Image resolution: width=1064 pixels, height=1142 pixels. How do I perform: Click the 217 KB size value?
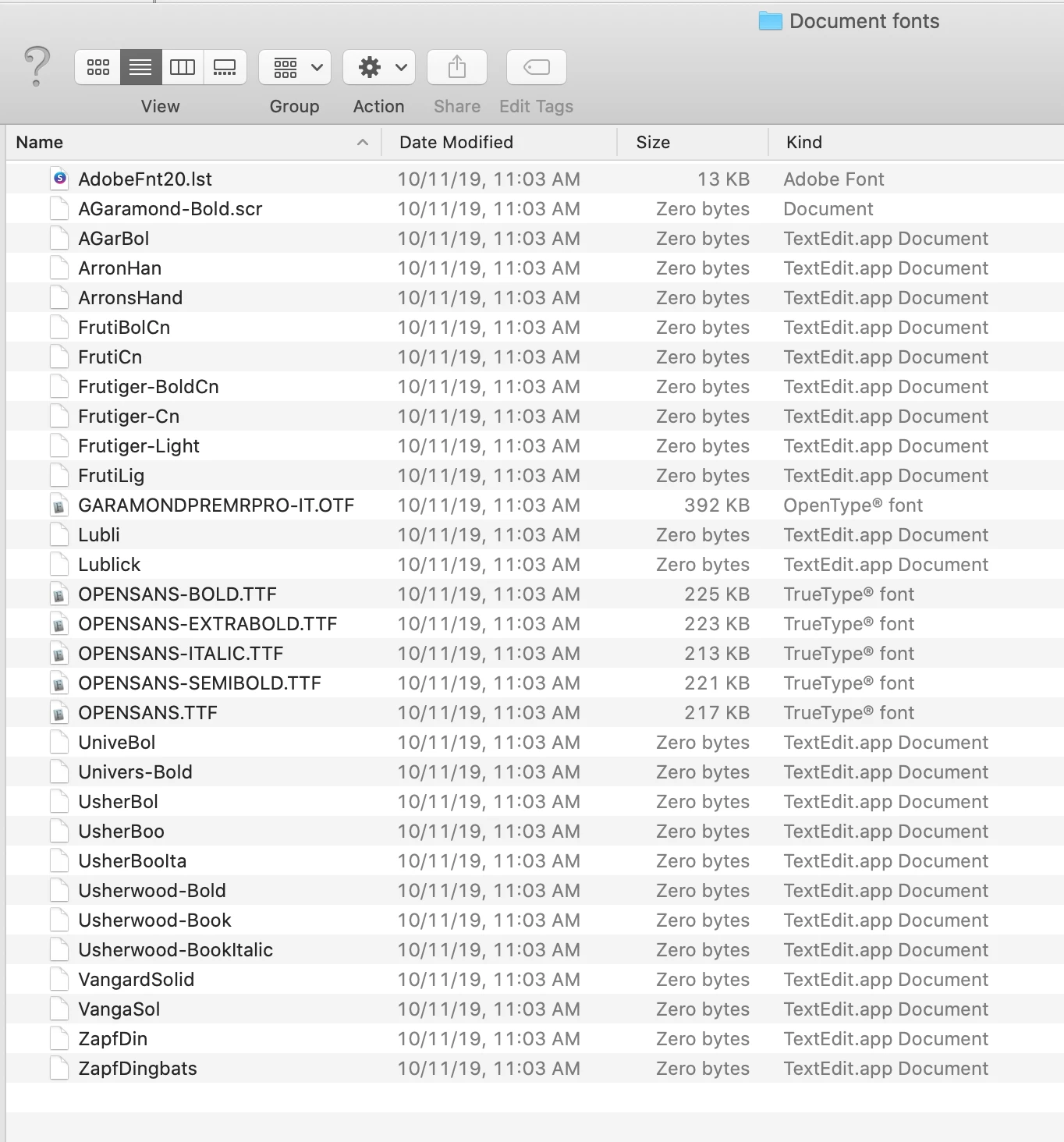coord(717,712)
